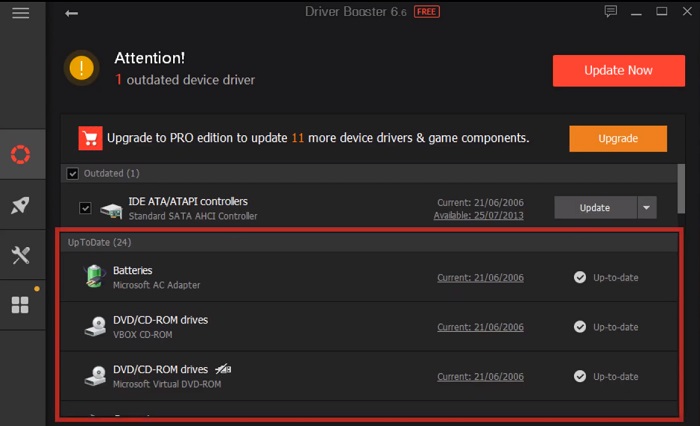Screen dimensions: 700x426
Task: Toggle the Outdated (1) group checkbox
Action: [72, 173]
